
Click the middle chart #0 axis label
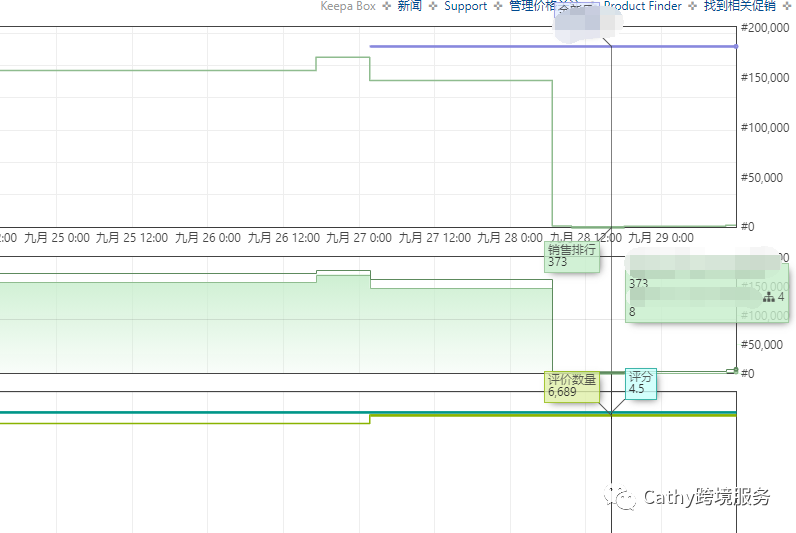coord(747,374)
